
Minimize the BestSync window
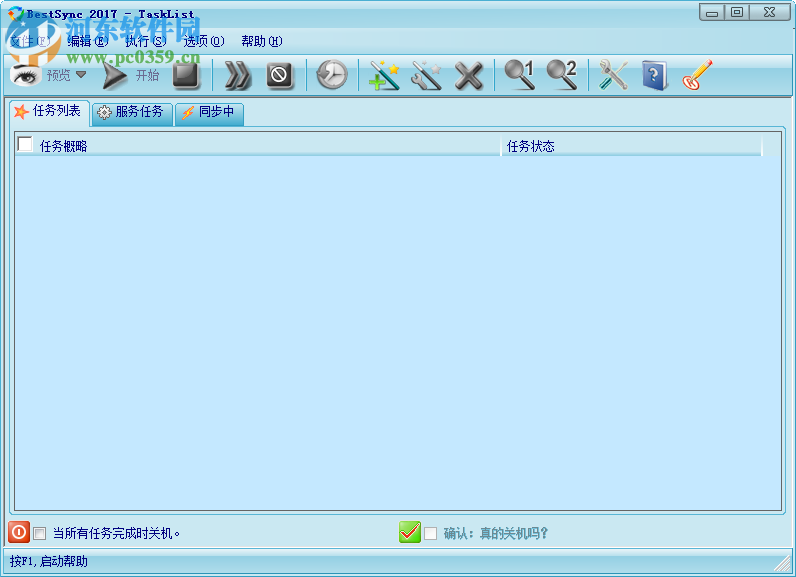click(712, 12)
